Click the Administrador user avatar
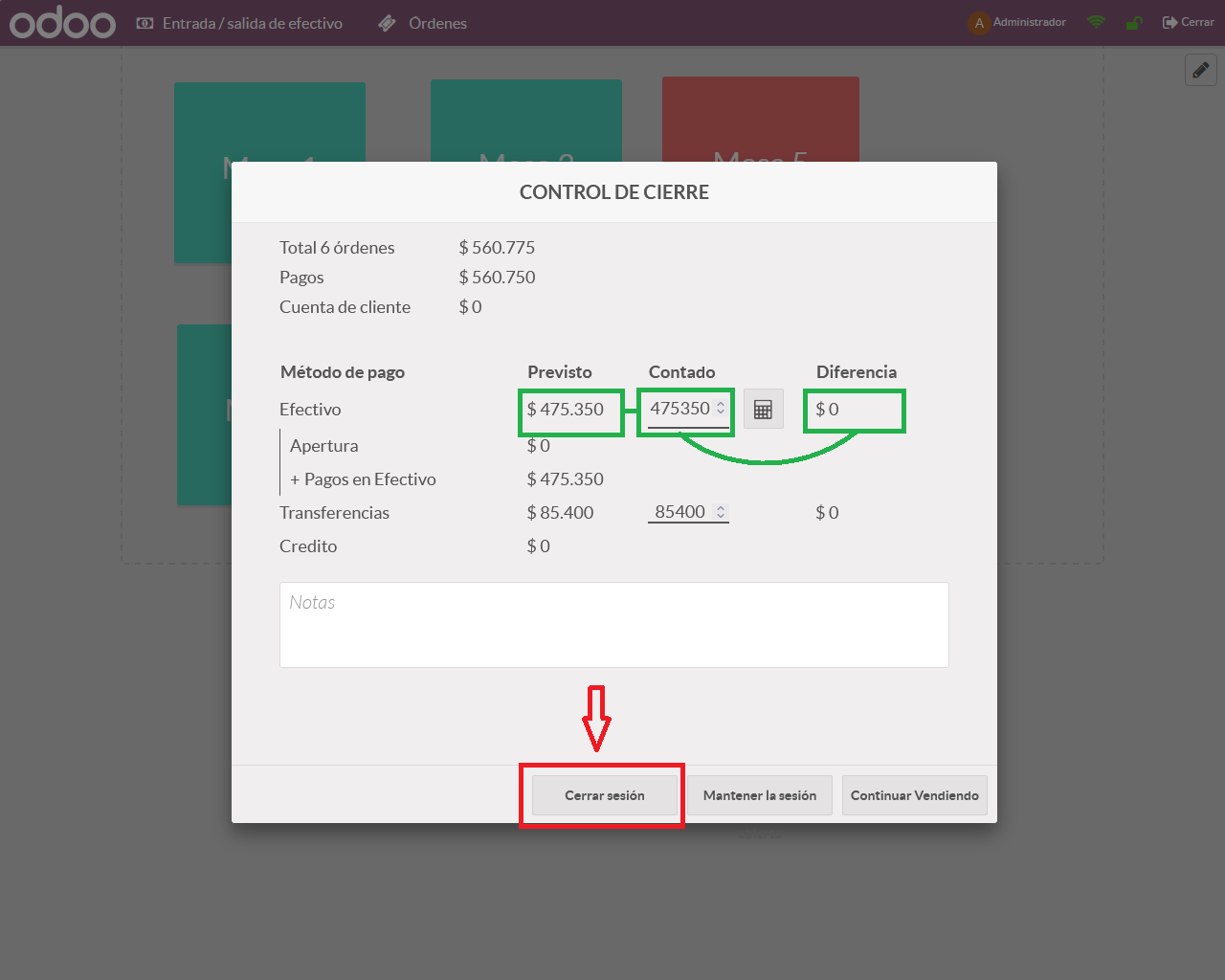Image resolution: width=1225 pixels, height=980 pixels. [978, 23]
